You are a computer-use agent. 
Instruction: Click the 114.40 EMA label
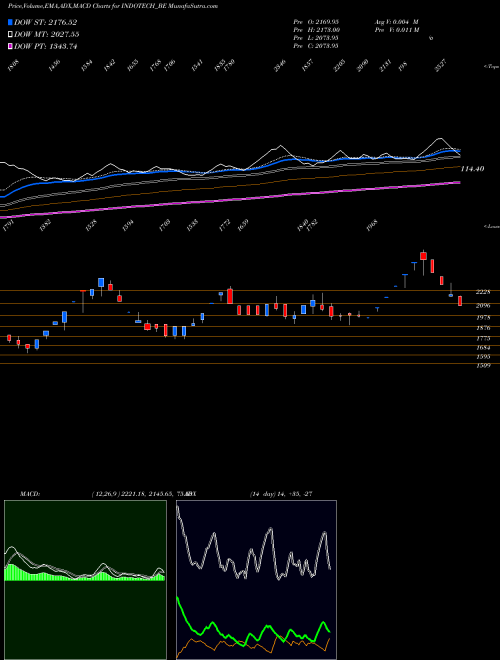point(473,169)
